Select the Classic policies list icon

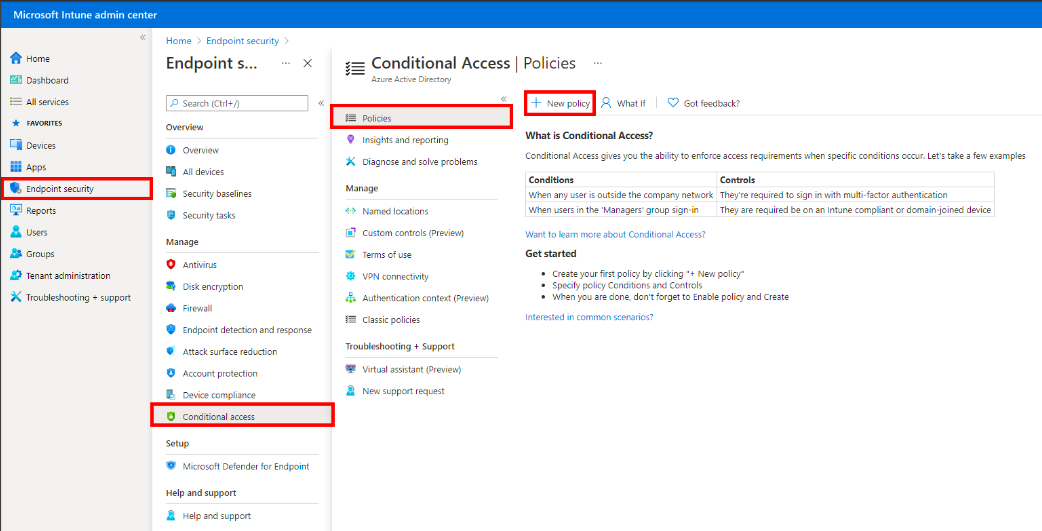tap(351, 320)
